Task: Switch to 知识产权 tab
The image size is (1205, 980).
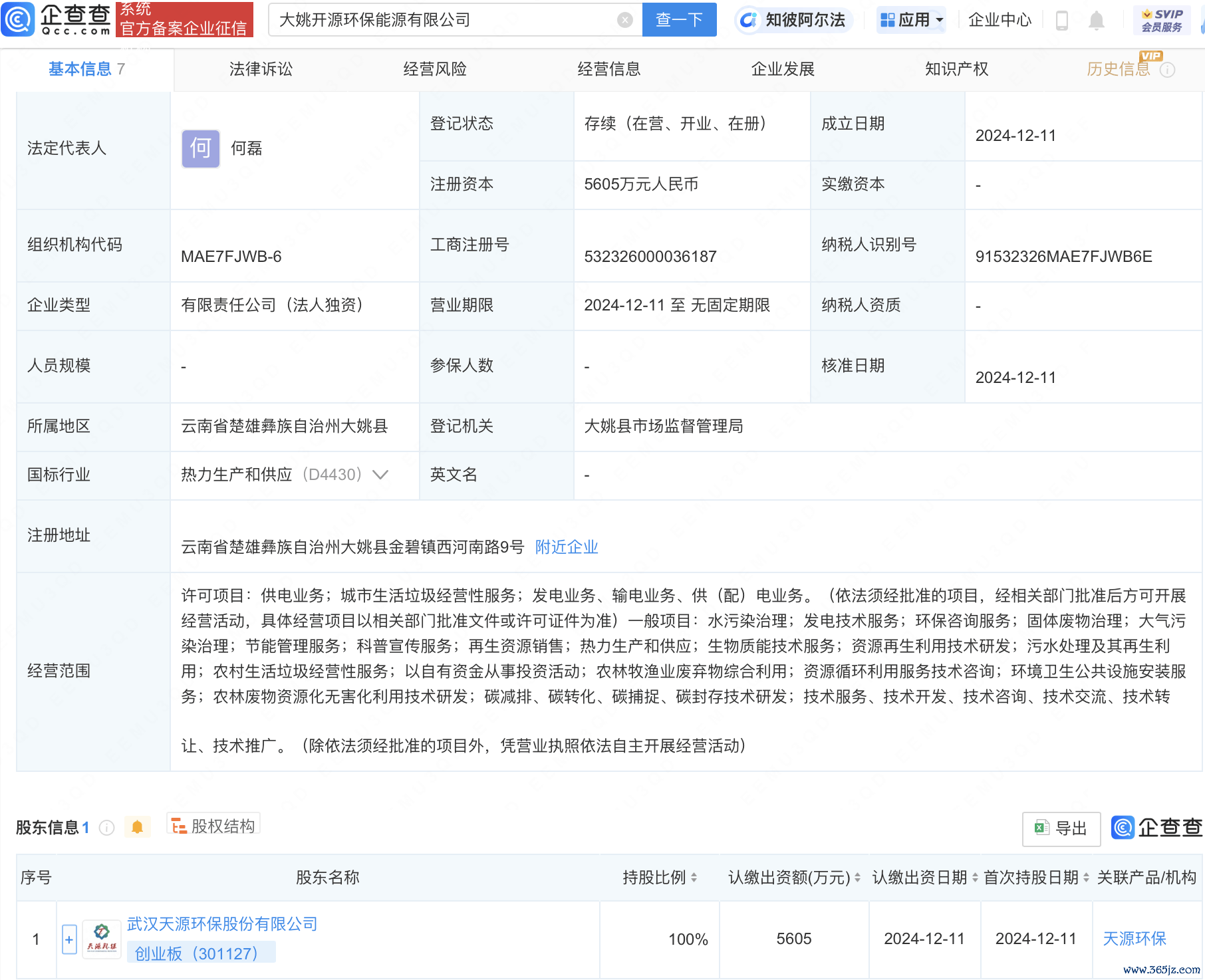Action: tap(956, 69)
